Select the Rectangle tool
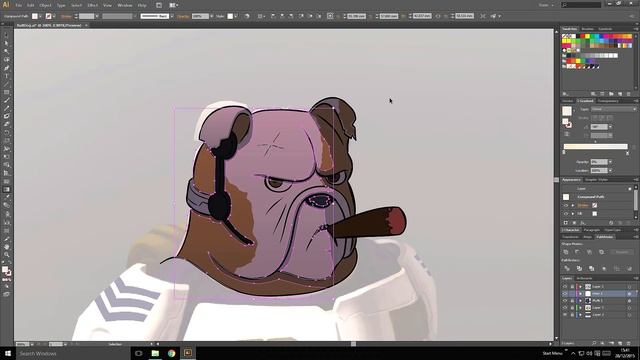 pyautogui.click(x=7, y=92)
